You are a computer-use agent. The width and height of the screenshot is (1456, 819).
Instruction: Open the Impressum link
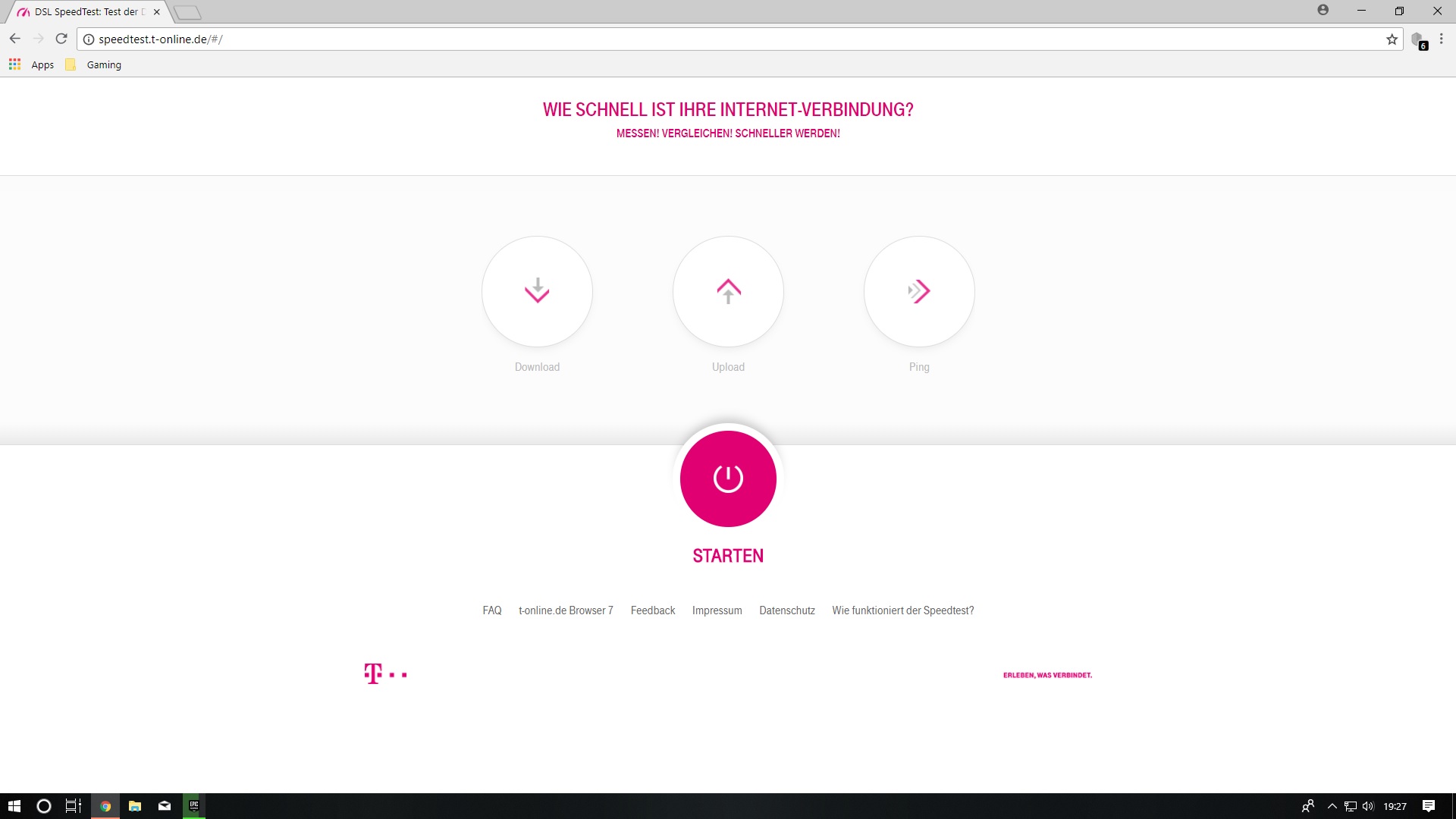[717, 610]
